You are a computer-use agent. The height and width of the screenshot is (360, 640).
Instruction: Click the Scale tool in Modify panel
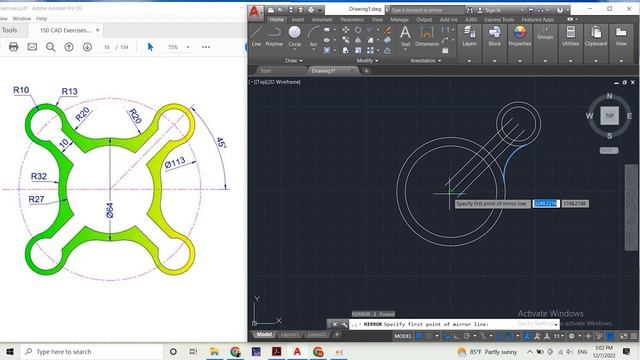(x=358, y=50)
